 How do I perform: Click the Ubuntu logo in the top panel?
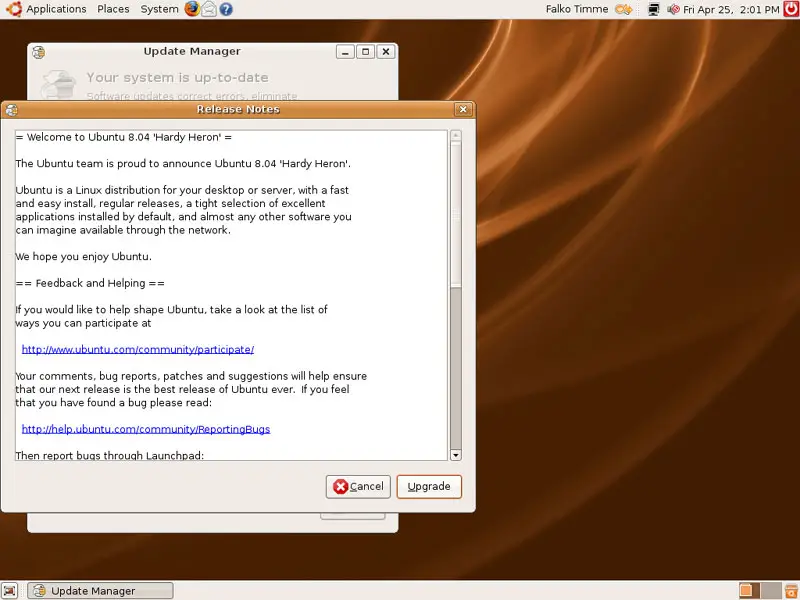click(14, 9)
